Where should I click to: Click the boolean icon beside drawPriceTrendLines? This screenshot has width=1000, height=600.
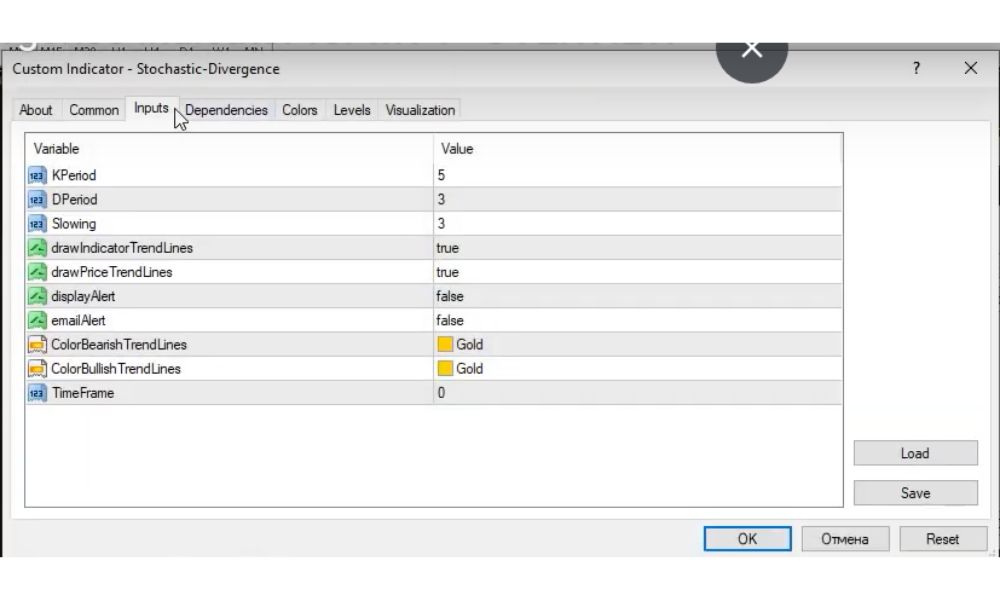point(37,272)
